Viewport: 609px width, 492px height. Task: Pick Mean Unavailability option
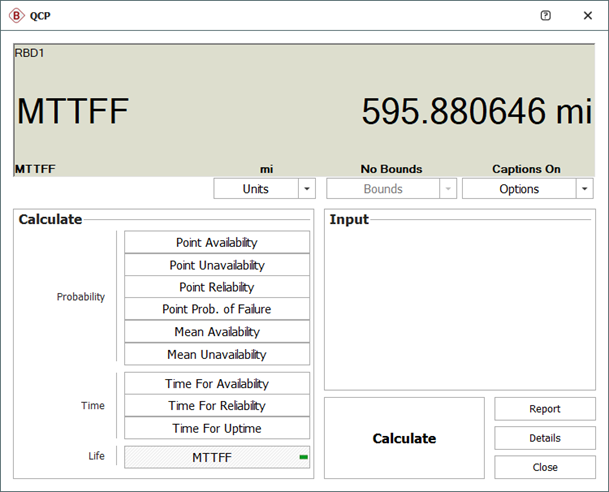point(217,354)
